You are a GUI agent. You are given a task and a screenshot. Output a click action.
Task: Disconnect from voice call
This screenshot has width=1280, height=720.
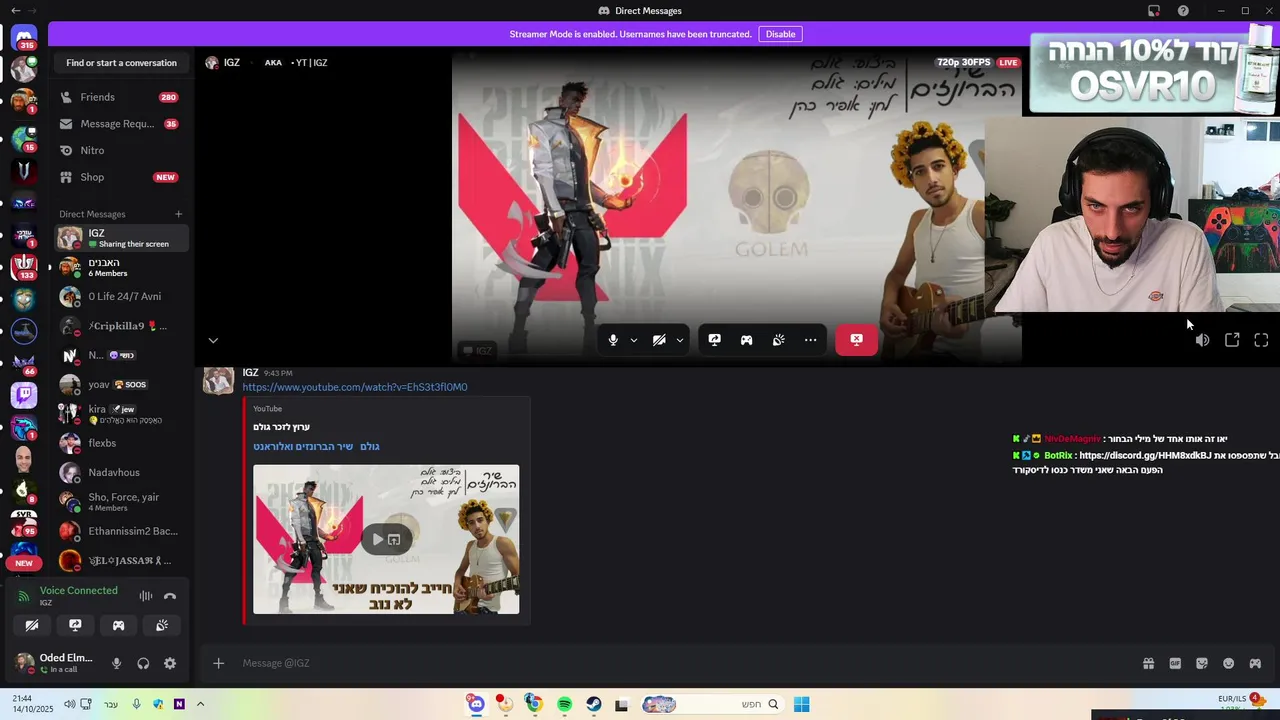[170, 596]
